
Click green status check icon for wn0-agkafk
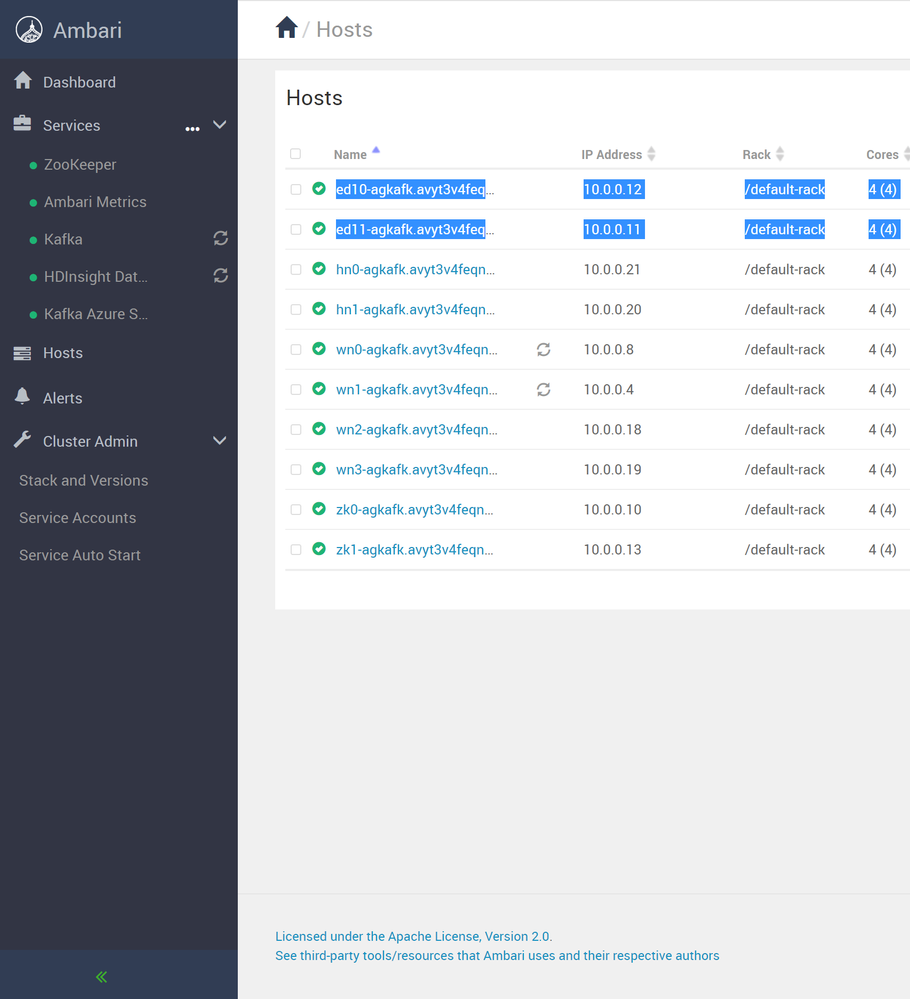319,349
